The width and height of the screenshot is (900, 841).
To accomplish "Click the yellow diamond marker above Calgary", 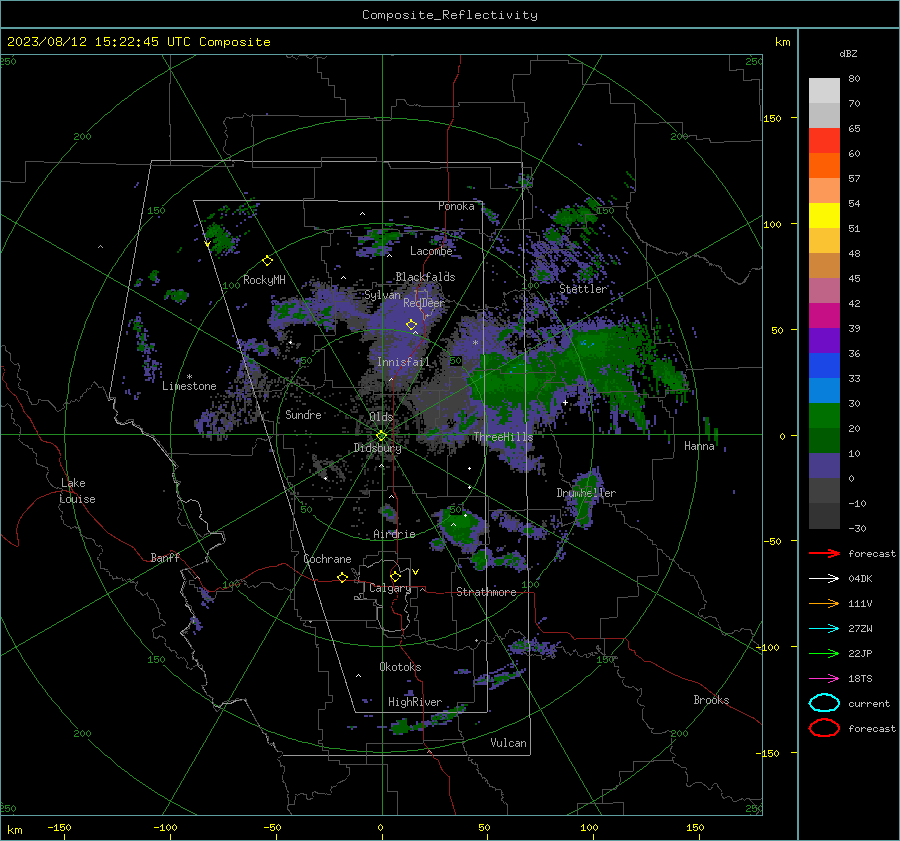I will click(x=395, y=576).
